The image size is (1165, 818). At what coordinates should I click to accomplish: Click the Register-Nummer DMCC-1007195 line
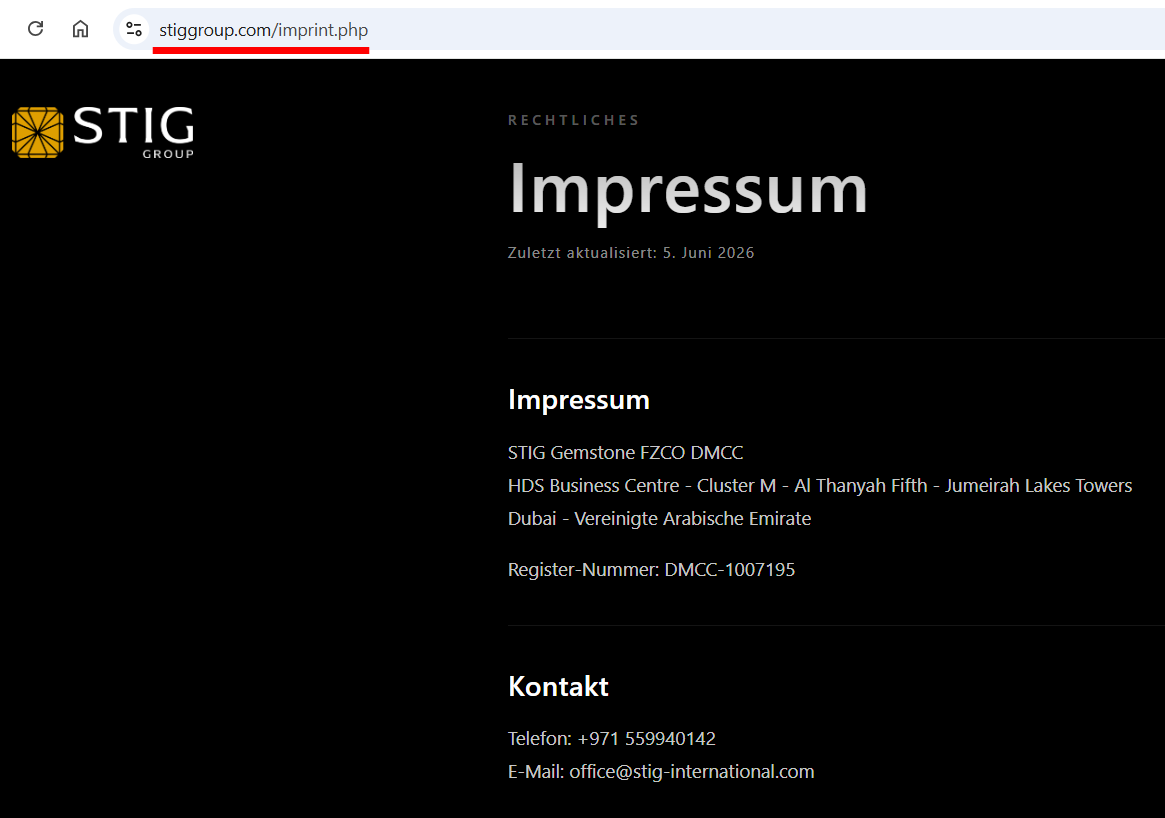pos(652,570)
